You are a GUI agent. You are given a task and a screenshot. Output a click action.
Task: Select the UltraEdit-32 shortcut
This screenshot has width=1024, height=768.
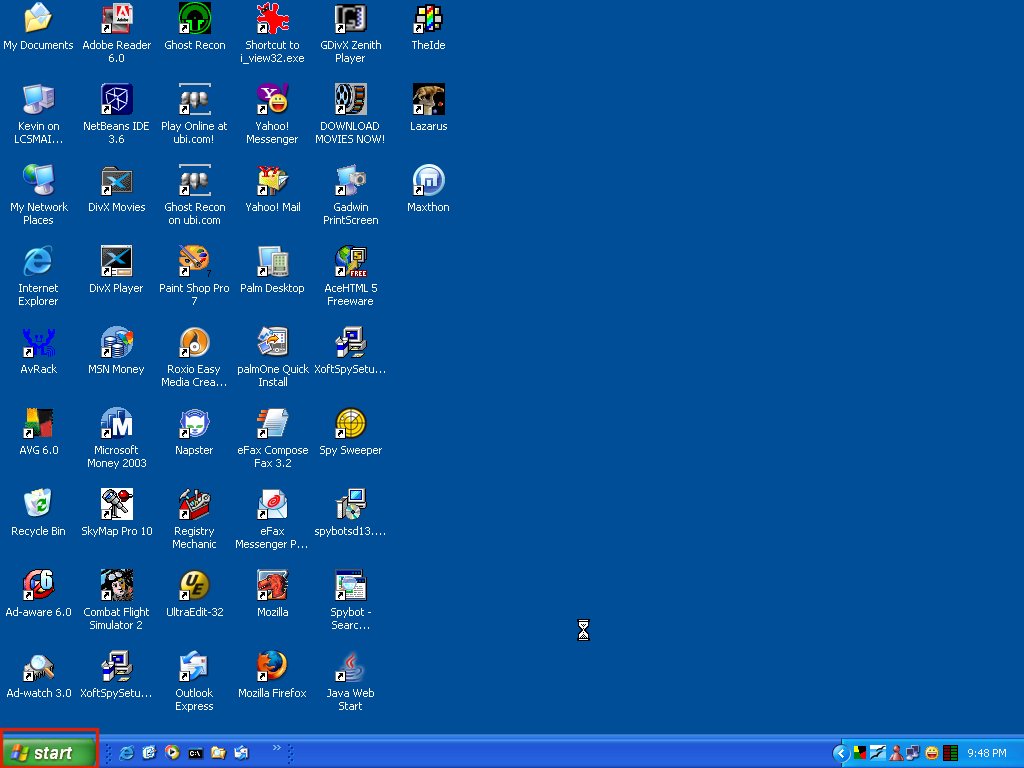[x=194, y=585]
